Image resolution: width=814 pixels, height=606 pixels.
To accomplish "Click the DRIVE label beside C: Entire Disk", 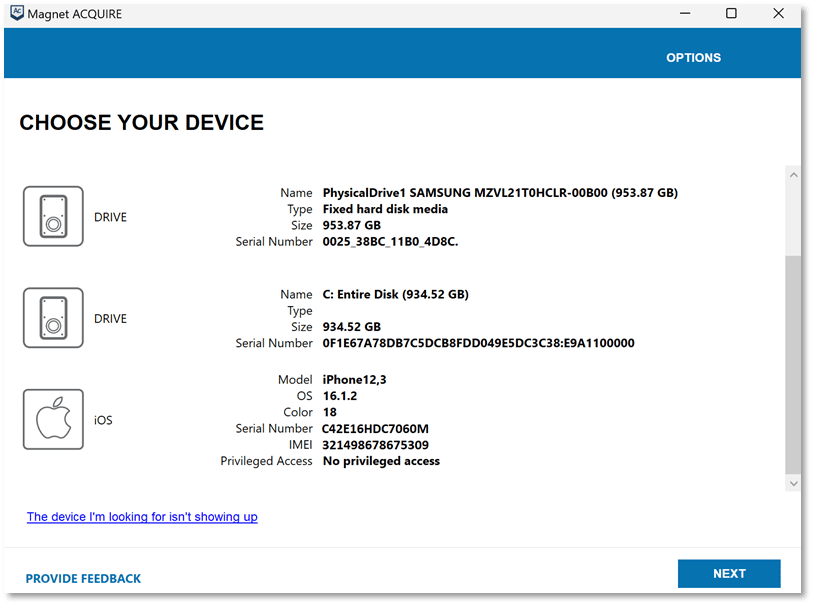I will [110, 318].
